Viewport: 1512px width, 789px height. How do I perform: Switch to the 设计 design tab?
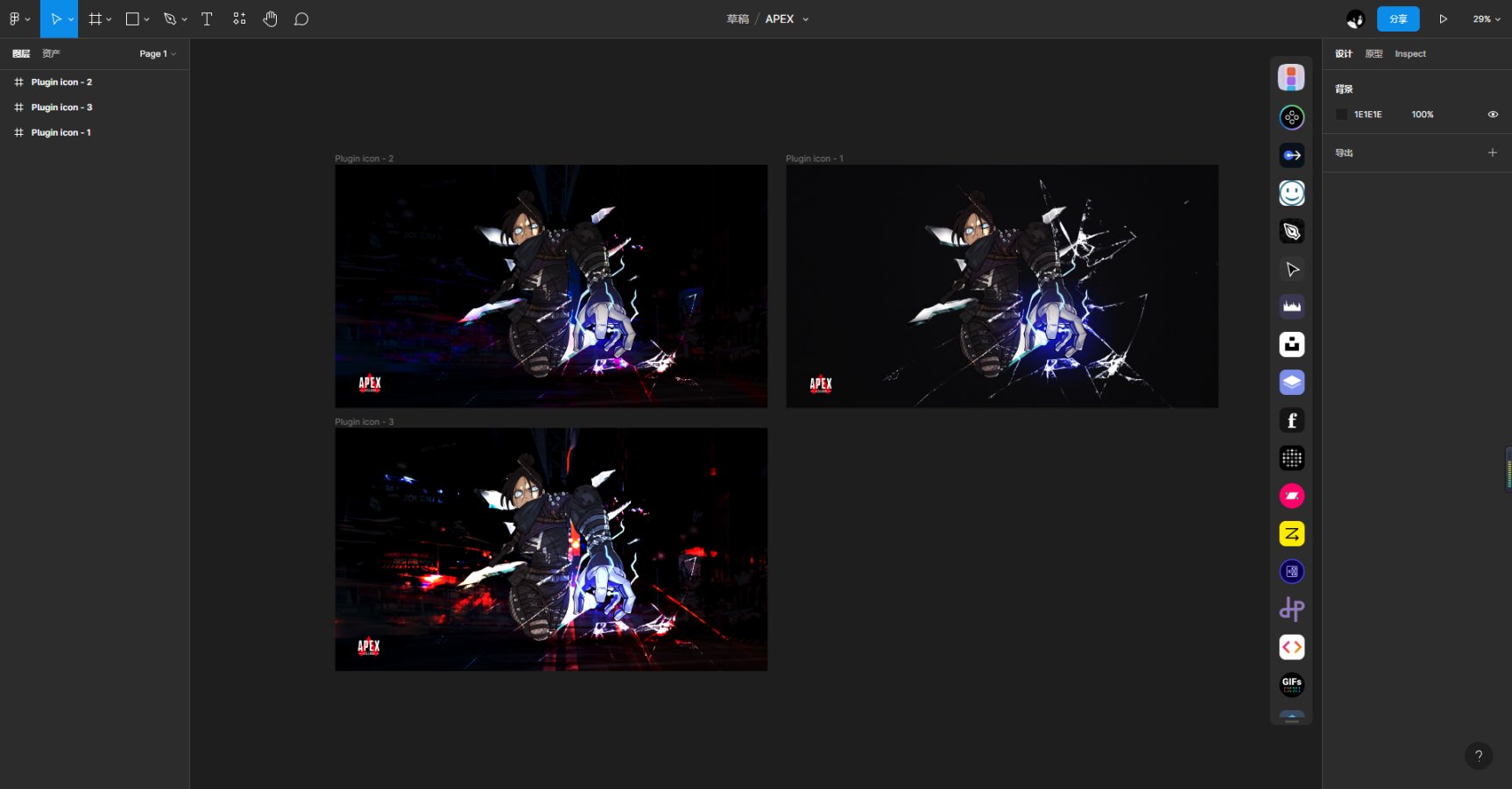tap(1344, 53)
